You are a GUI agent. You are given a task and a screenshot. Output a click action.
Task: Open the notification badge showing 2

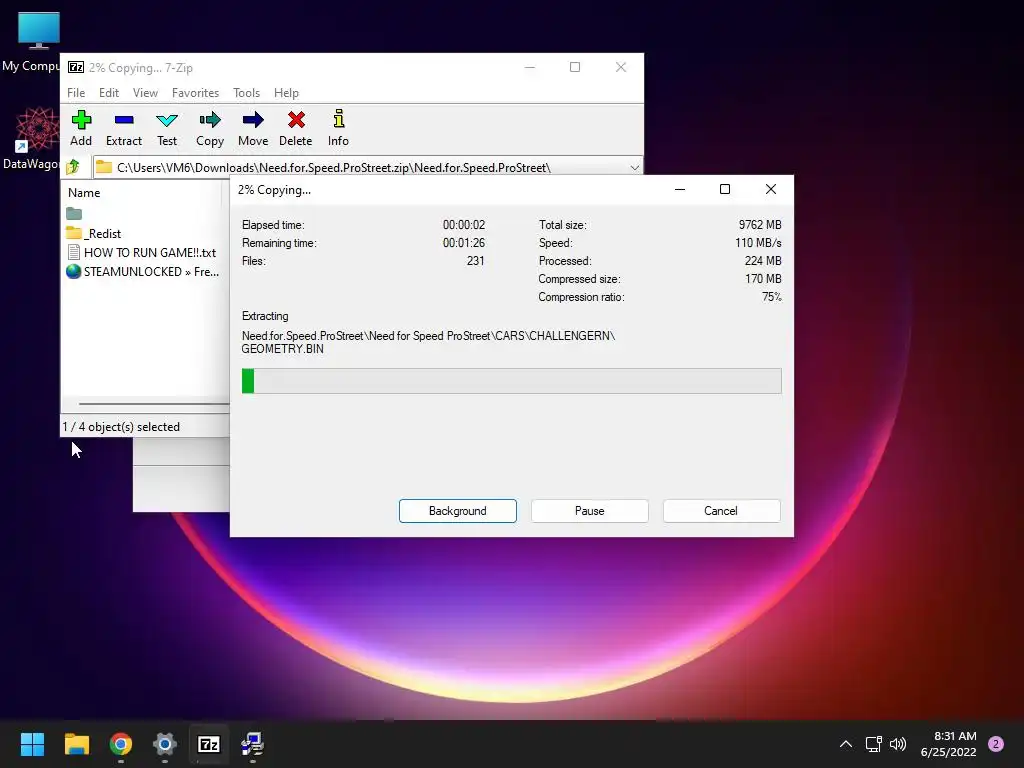tap(996, 744)
